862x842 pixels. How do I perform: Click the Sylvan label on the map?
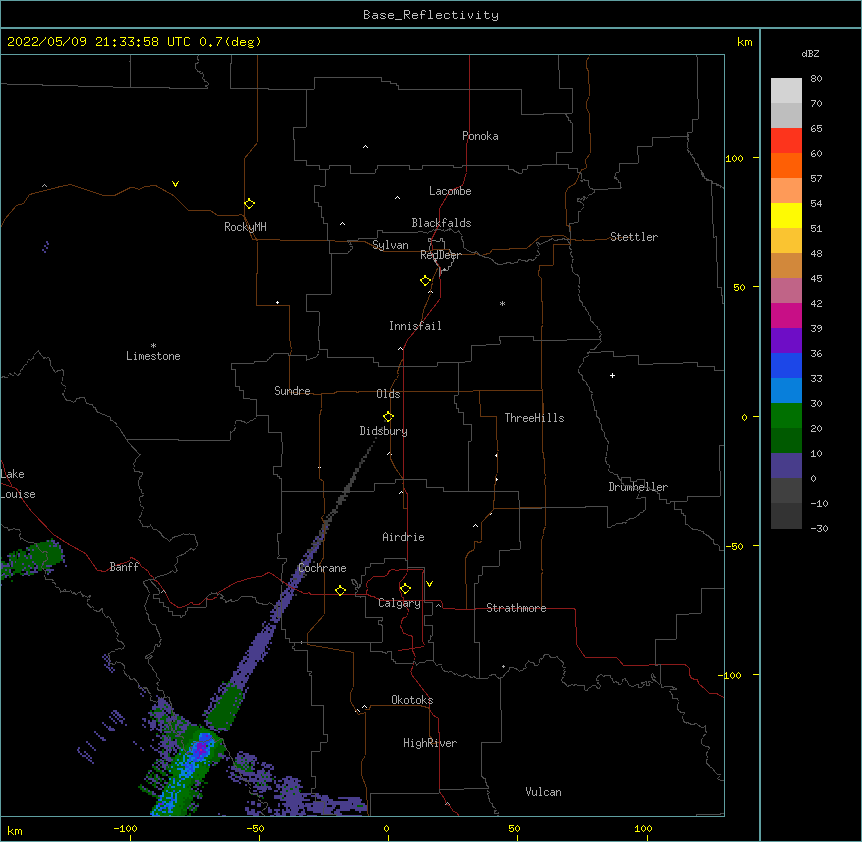390,245
